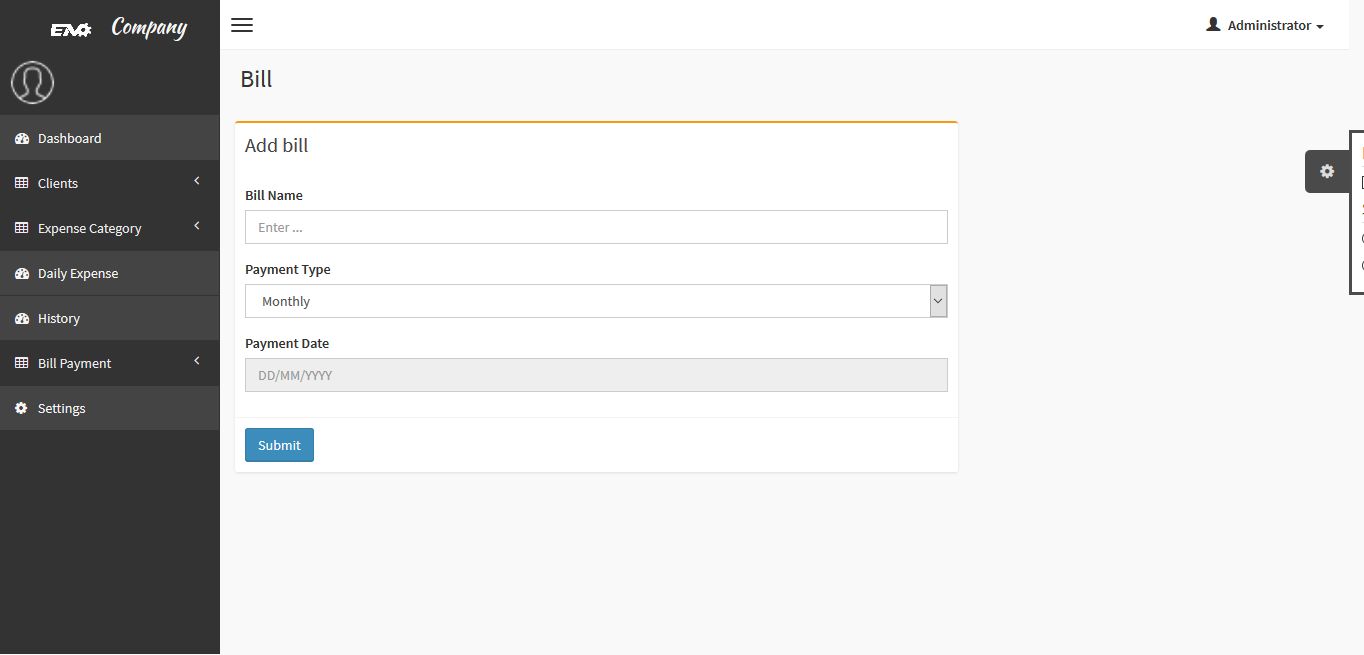The width and height of the screenshot is (1364, 655).
Task: Focus the Bill Name input field
Action: pyautogui.click(x=596, y=227)
